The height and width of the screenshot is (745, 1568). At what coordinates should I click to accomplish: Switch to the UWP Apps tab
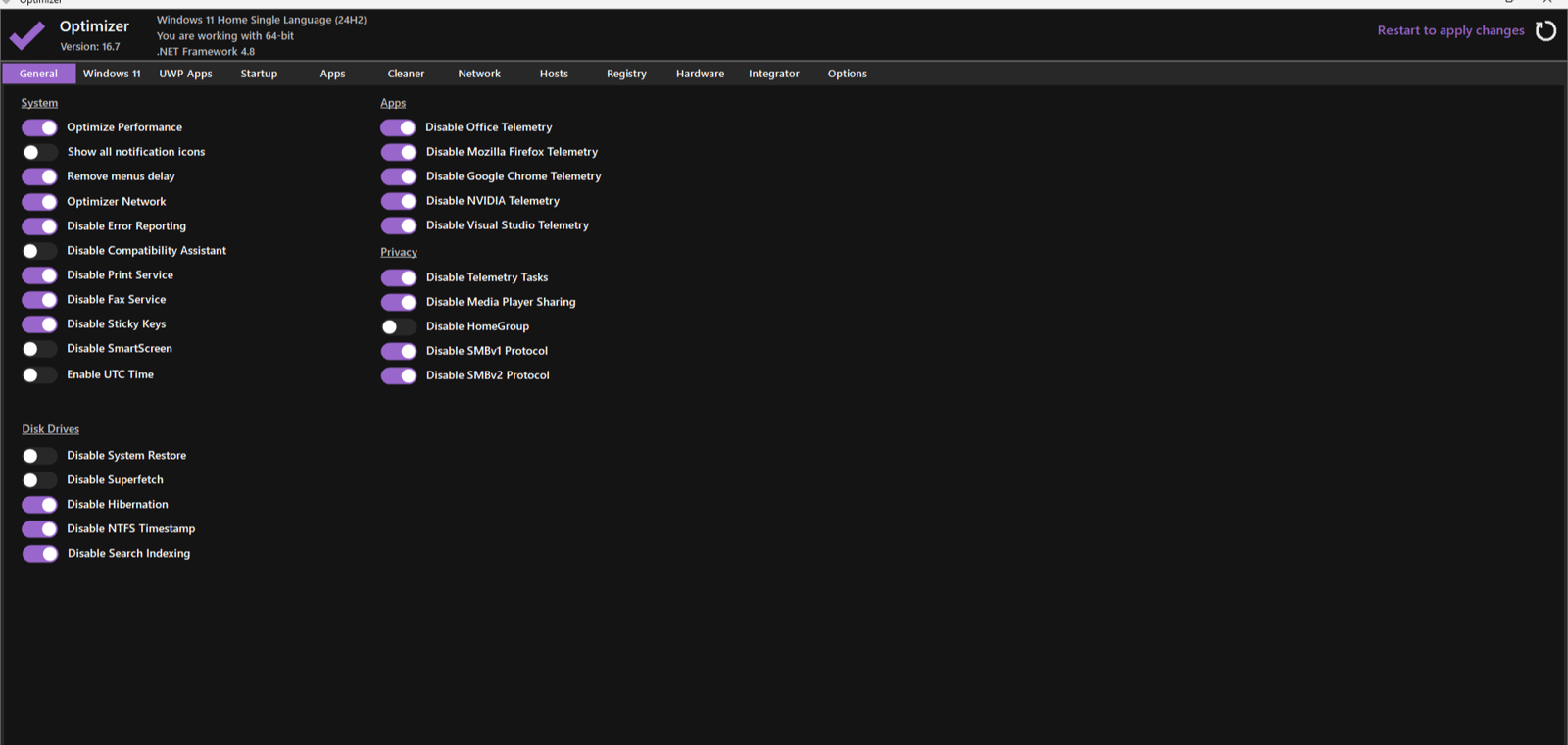click(185, 74)
